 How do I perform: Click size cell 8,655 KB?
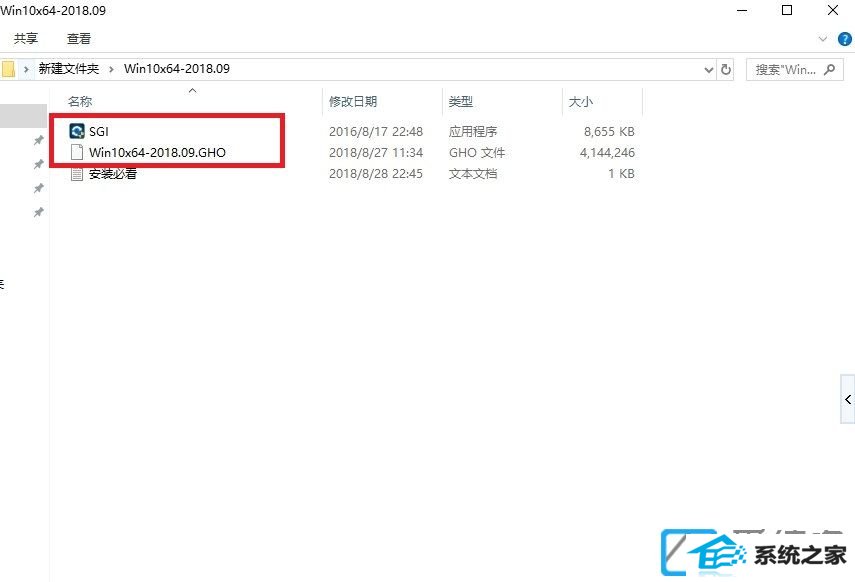pyautogui.click(x=609, y=131)
